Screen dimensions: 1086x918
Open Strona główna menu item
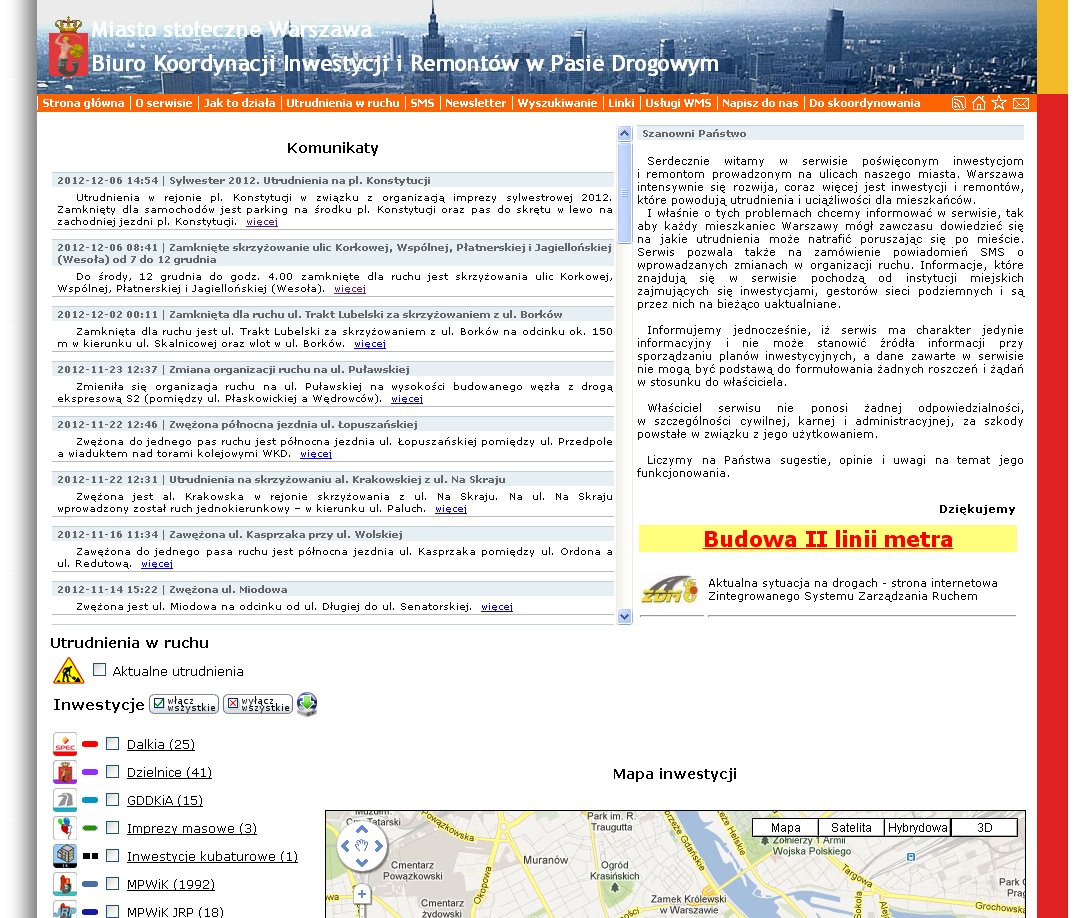coord(83,103)
